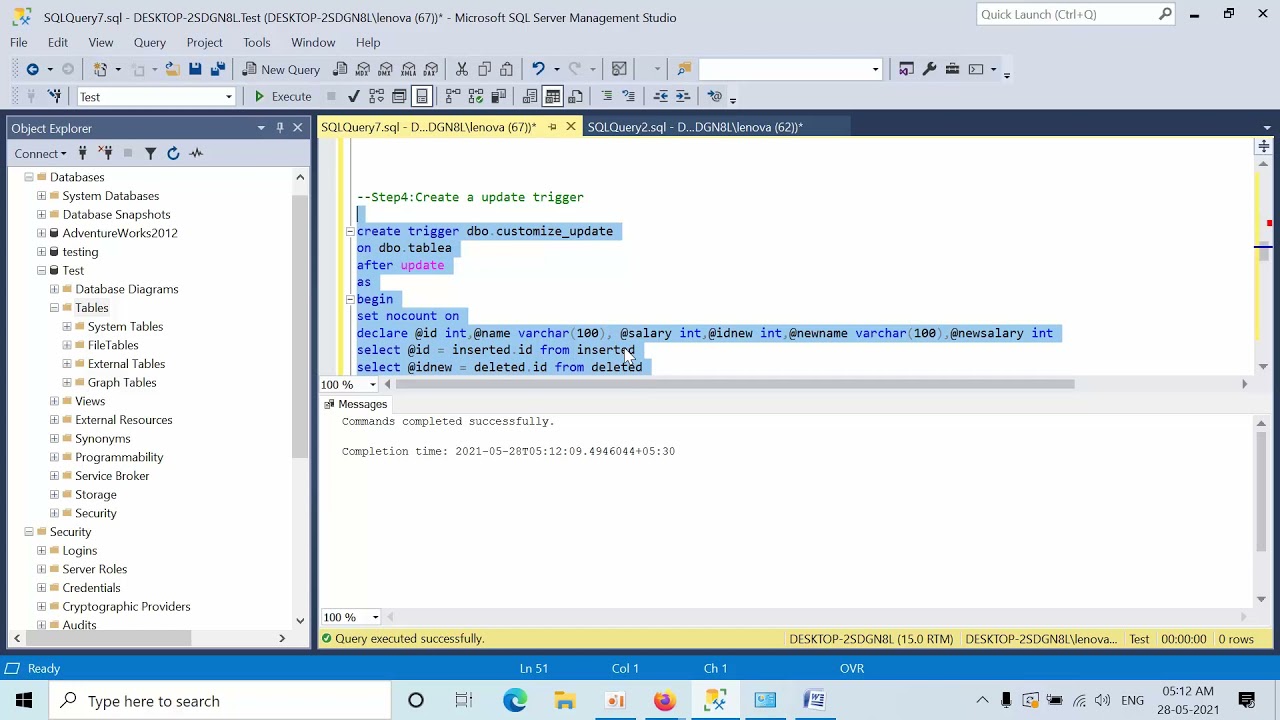Open the editor zoom 100 % dropdown

[x=373, y=385]
